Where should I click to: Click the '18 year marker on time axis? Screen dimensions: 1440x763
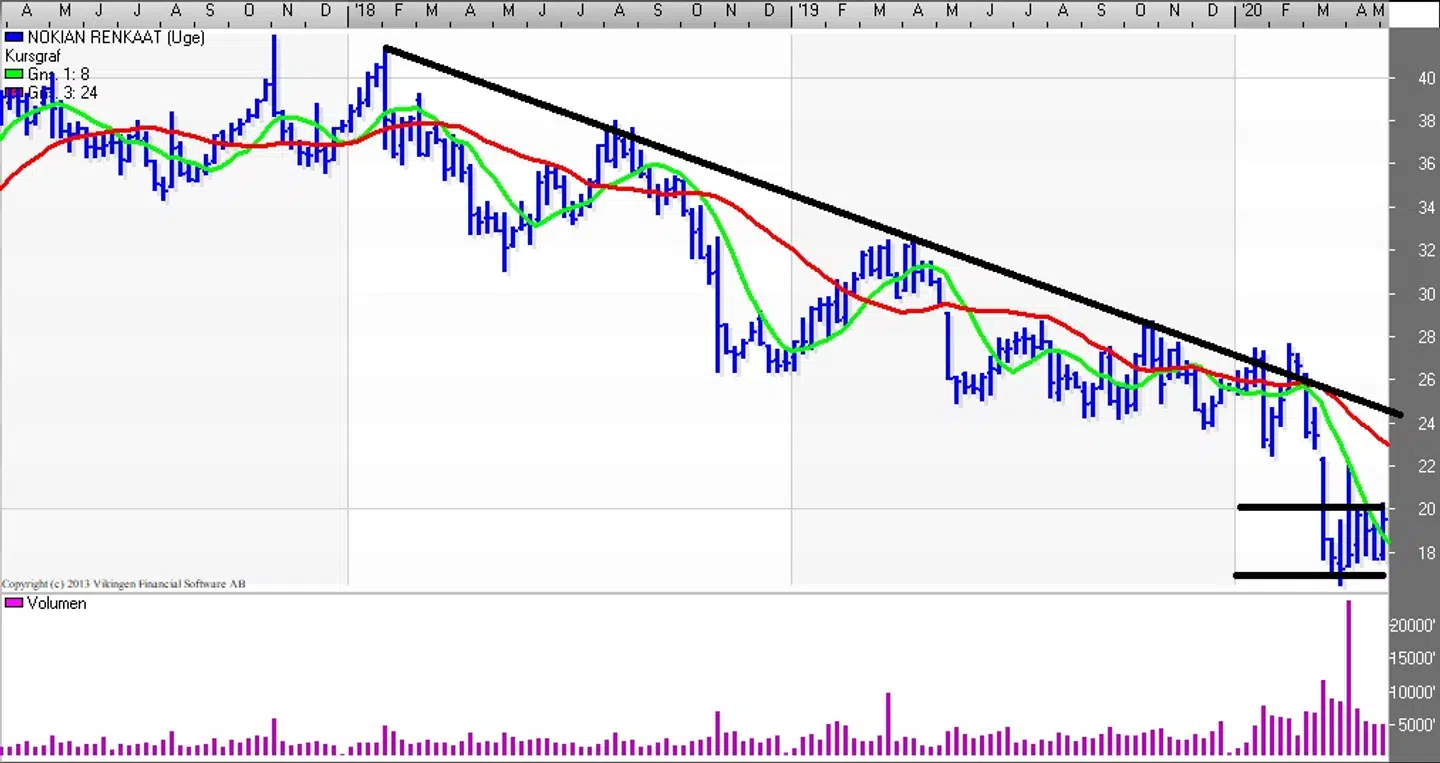pyautogui.click(x=364, y=11)
